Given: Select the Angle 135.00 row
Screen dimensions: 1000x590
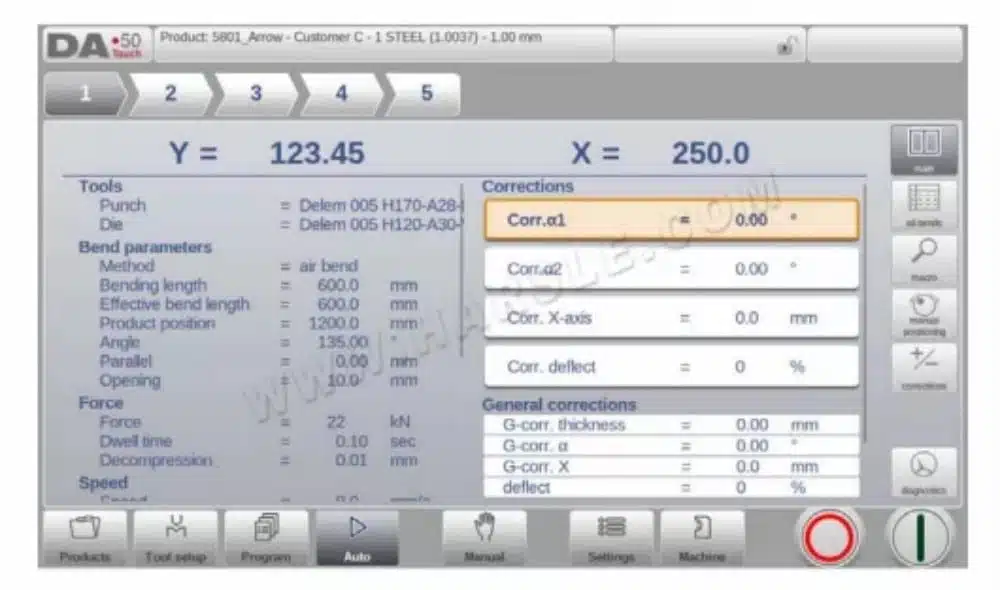Looking at the screenshot, I should tap(249, 343).
